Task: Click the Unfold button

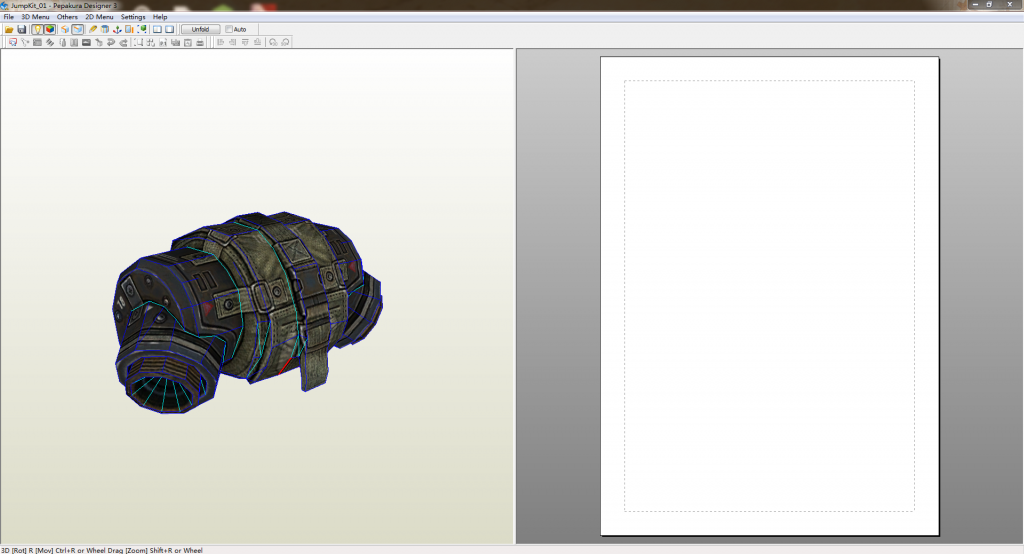Action: click(200, 29)
